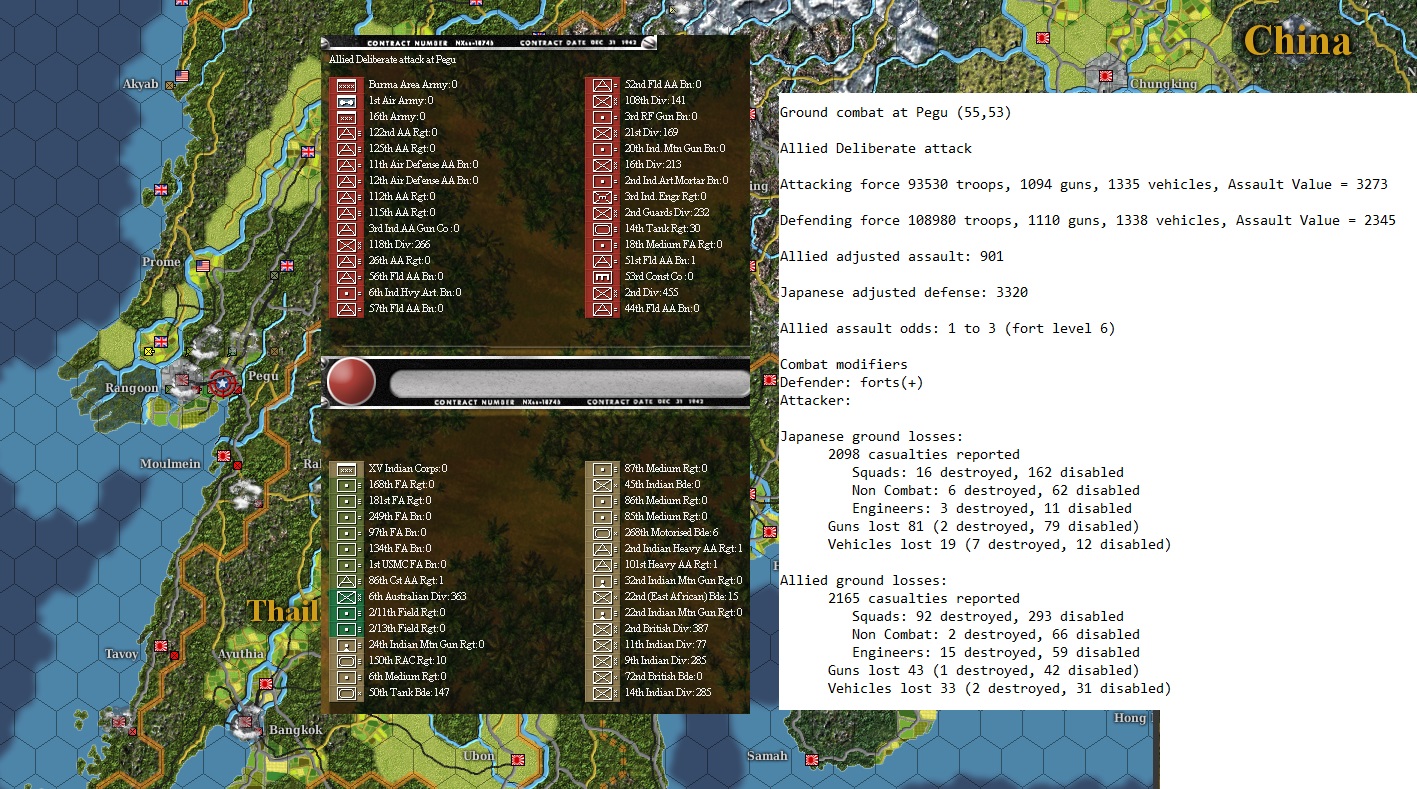Viewport: 1417px width, 789px height.
Task: Select the "Guns lost 81" report line
Action: 983,527
